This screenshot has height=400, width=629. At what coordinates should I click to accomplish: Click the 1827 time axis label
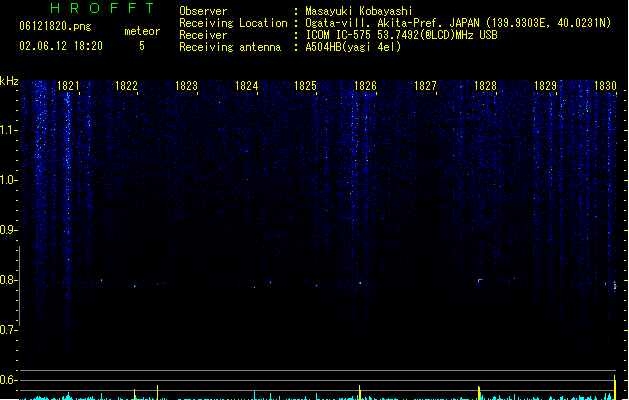[x=425, y=86]
